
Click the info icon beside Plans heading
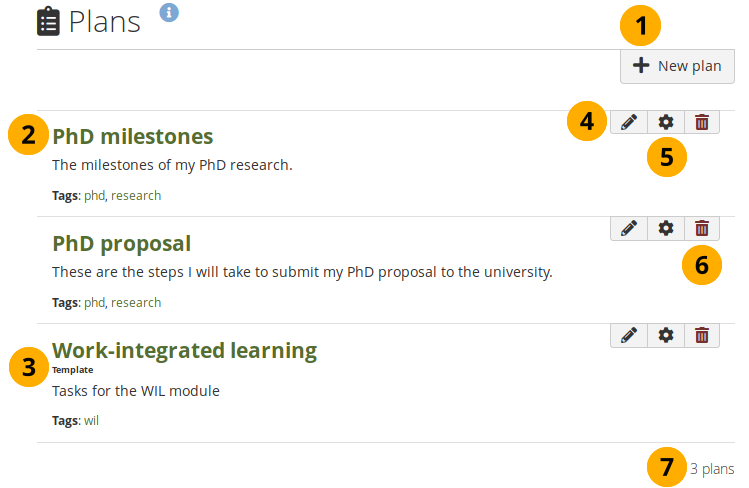[x=169, y=13]
